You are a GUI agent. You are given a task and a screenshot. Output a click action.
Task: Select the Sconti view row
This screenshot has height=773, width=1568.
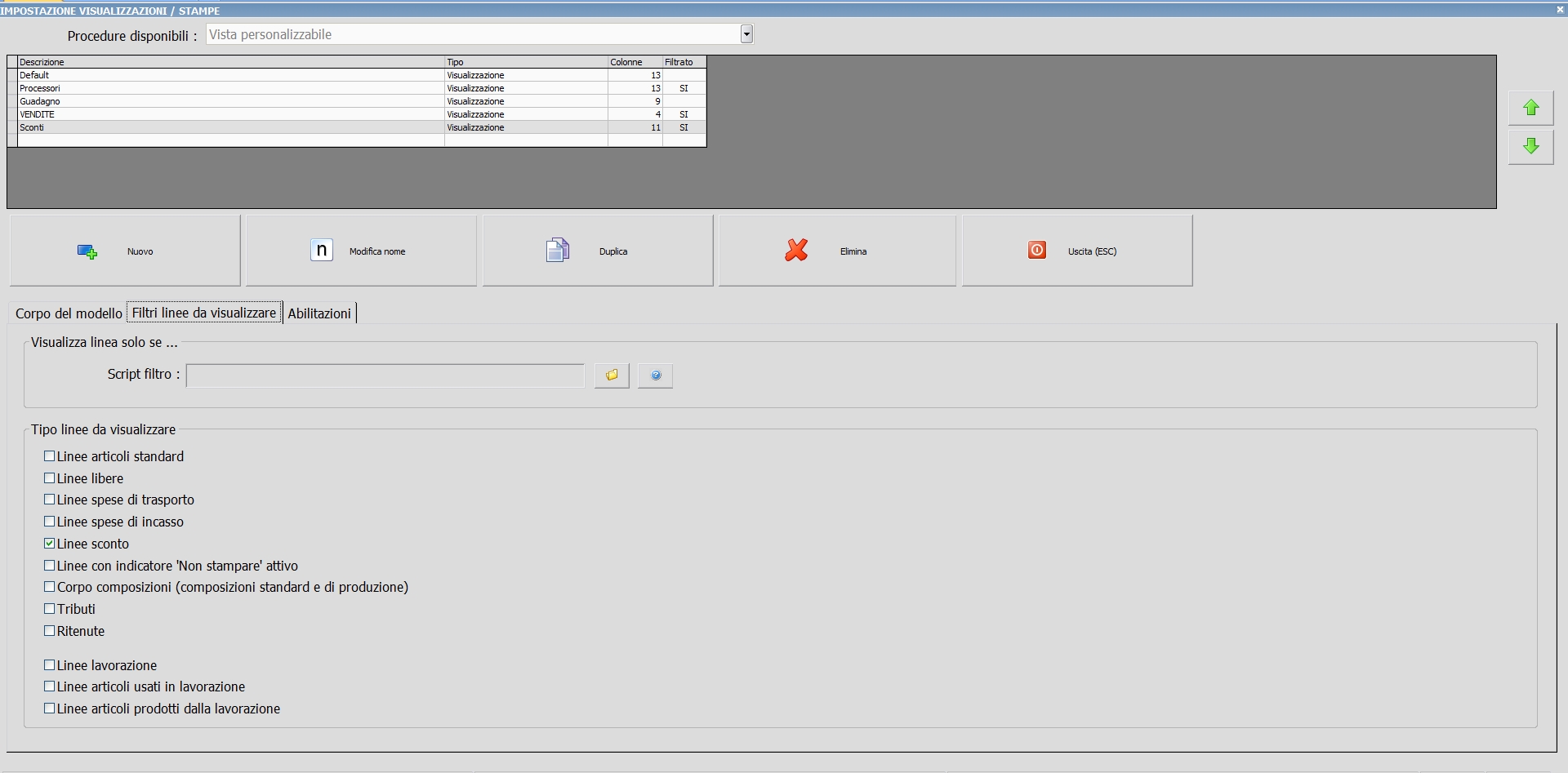coord(357,127)
